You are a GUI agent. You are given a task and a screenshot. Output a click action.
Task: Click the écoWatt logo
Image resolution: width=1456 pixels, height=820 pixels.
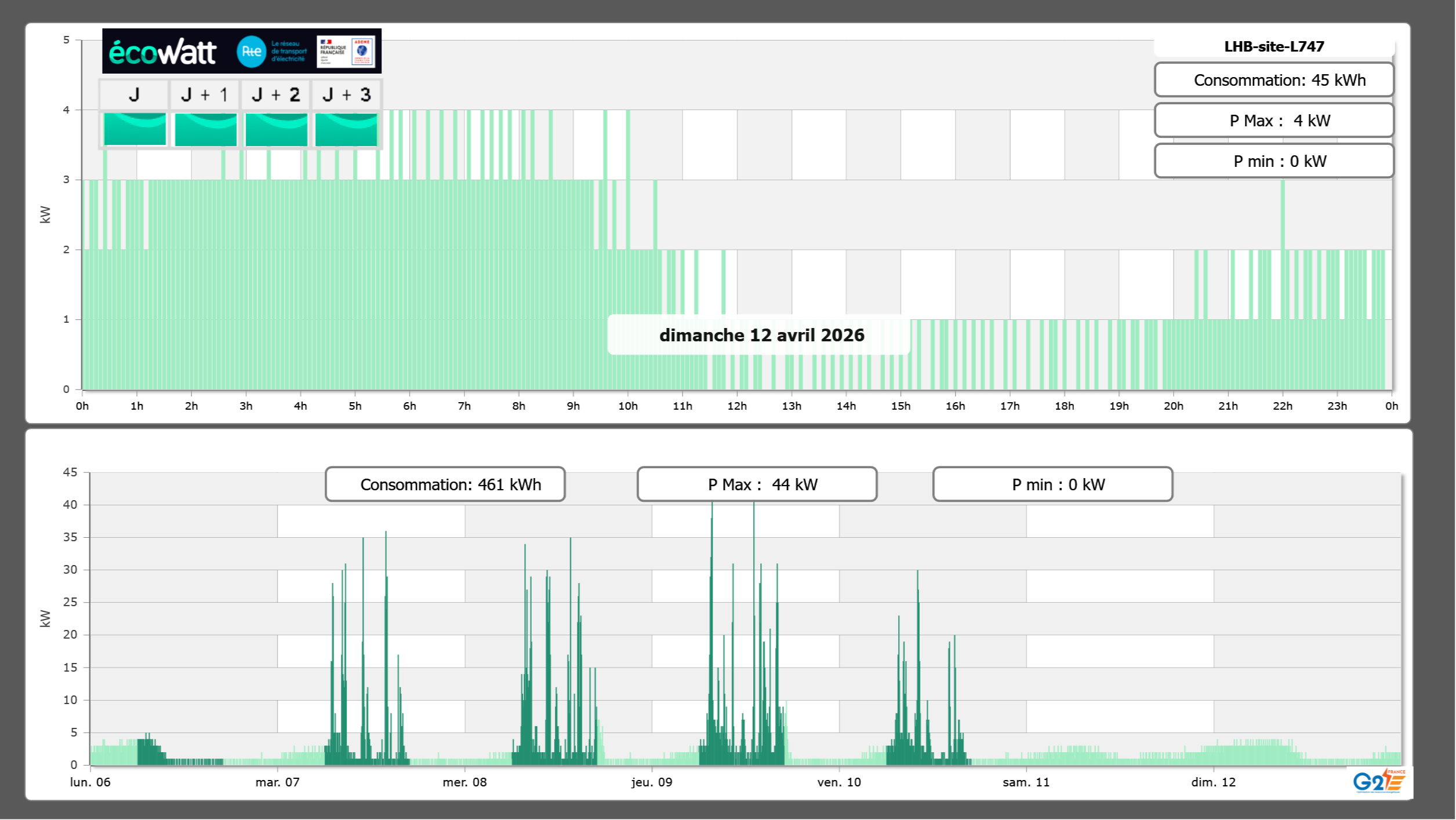point(162,52)
